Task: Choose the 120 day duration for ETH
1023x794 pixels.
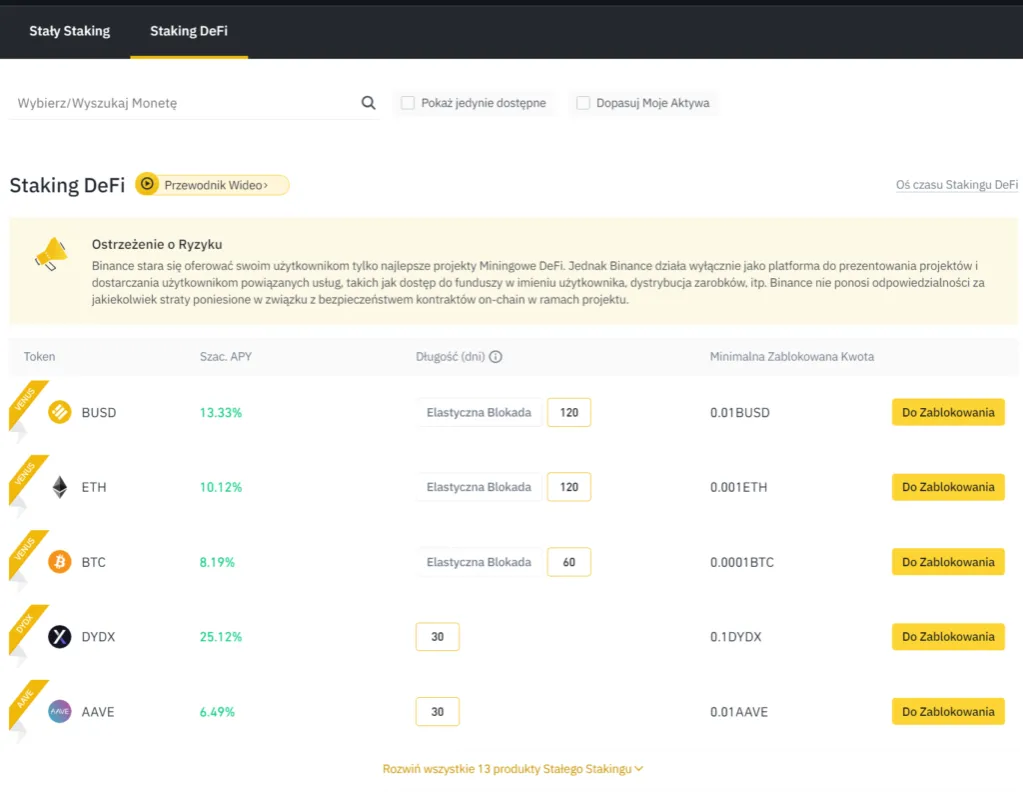Action: click(x=569, y=487)
